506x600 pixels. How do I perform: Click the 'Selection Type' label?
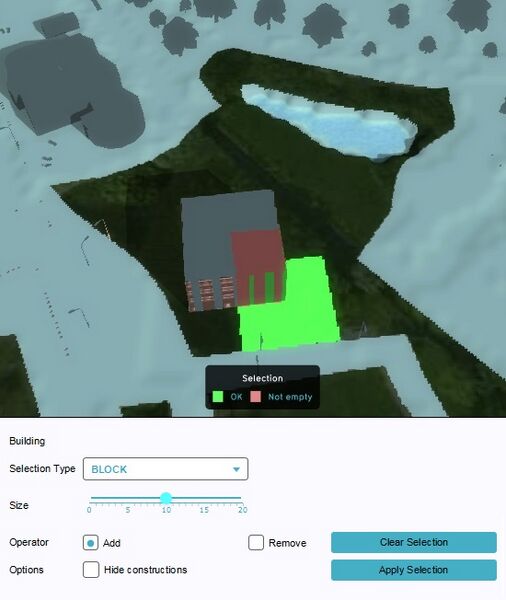click(42, 468)
